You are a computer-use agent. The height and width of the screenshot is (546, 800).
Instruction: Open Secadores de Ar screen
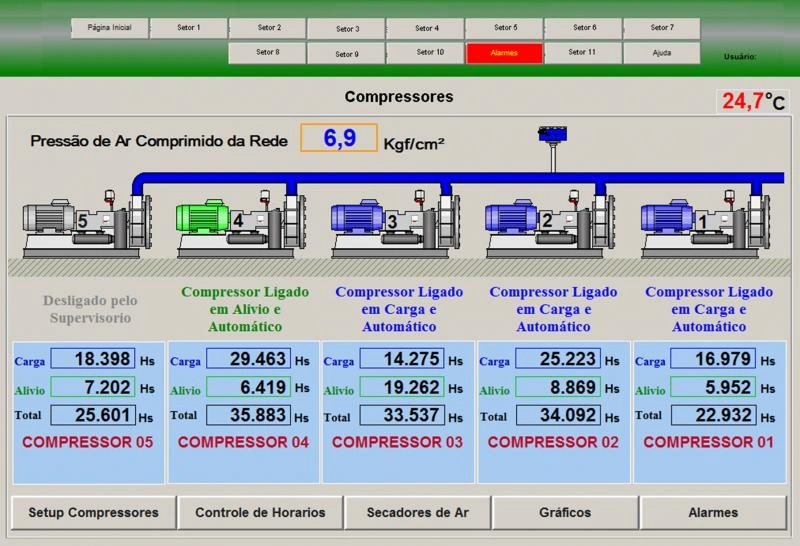click(417, 513)
